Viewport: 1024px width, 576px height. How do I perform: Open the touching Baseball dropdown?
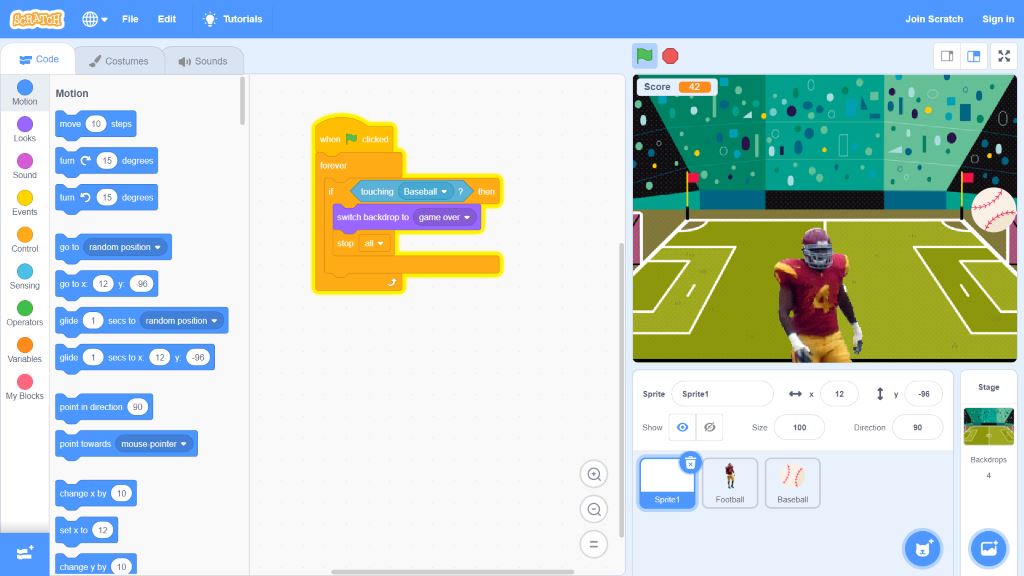[x=444, y=192]
